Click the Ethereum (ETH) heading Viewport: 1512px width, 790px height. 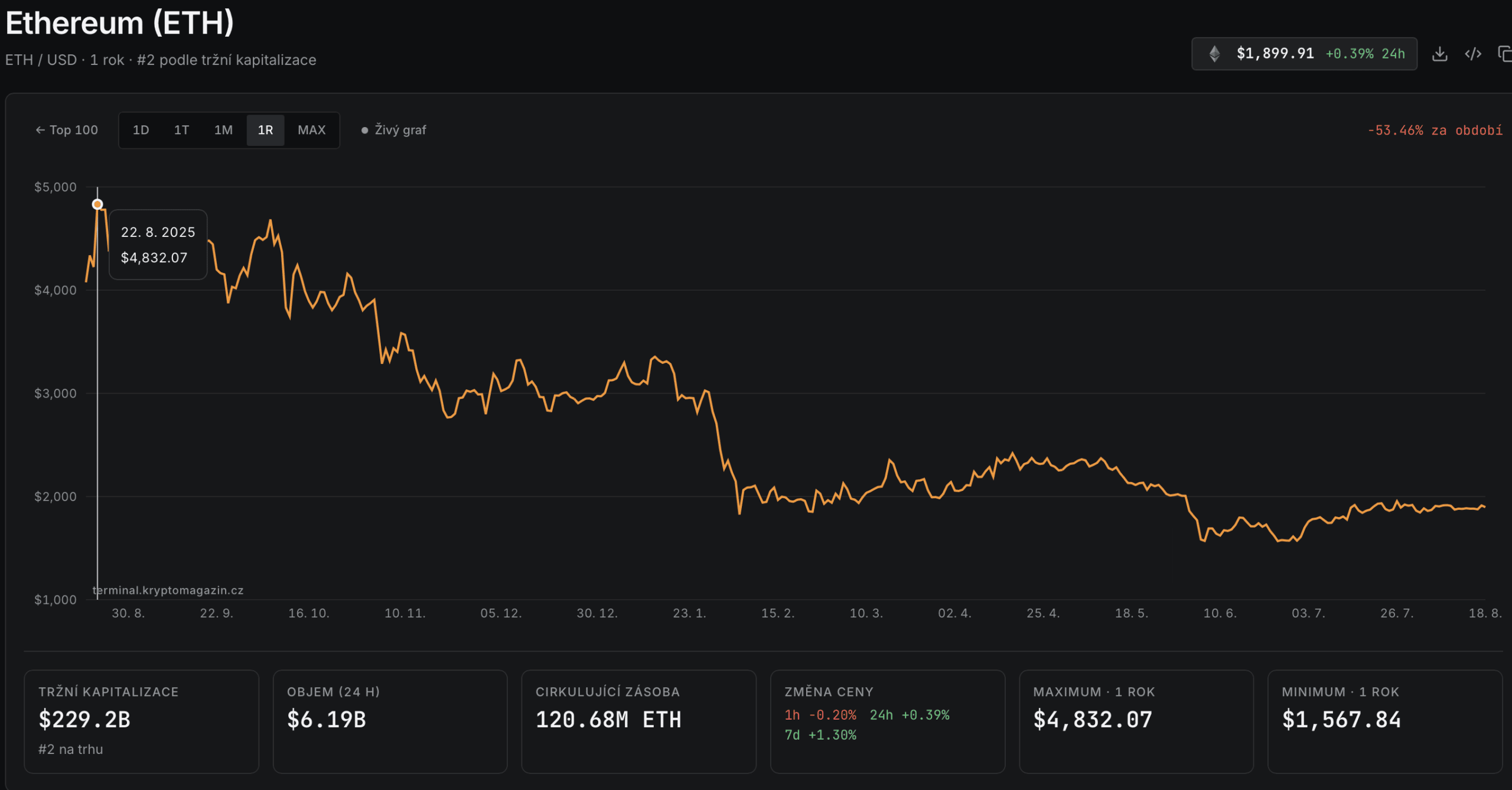(x=120, y=23)
